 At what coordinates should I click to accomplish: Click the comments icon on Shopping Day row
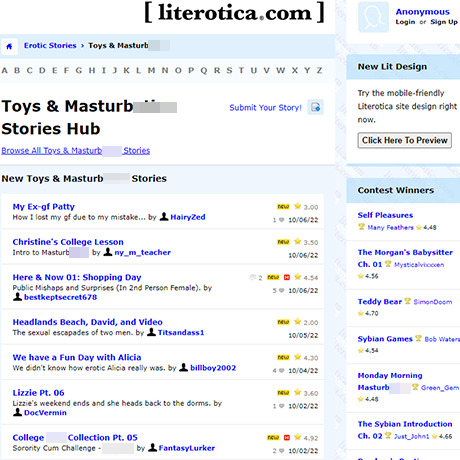tap(253, 277)
